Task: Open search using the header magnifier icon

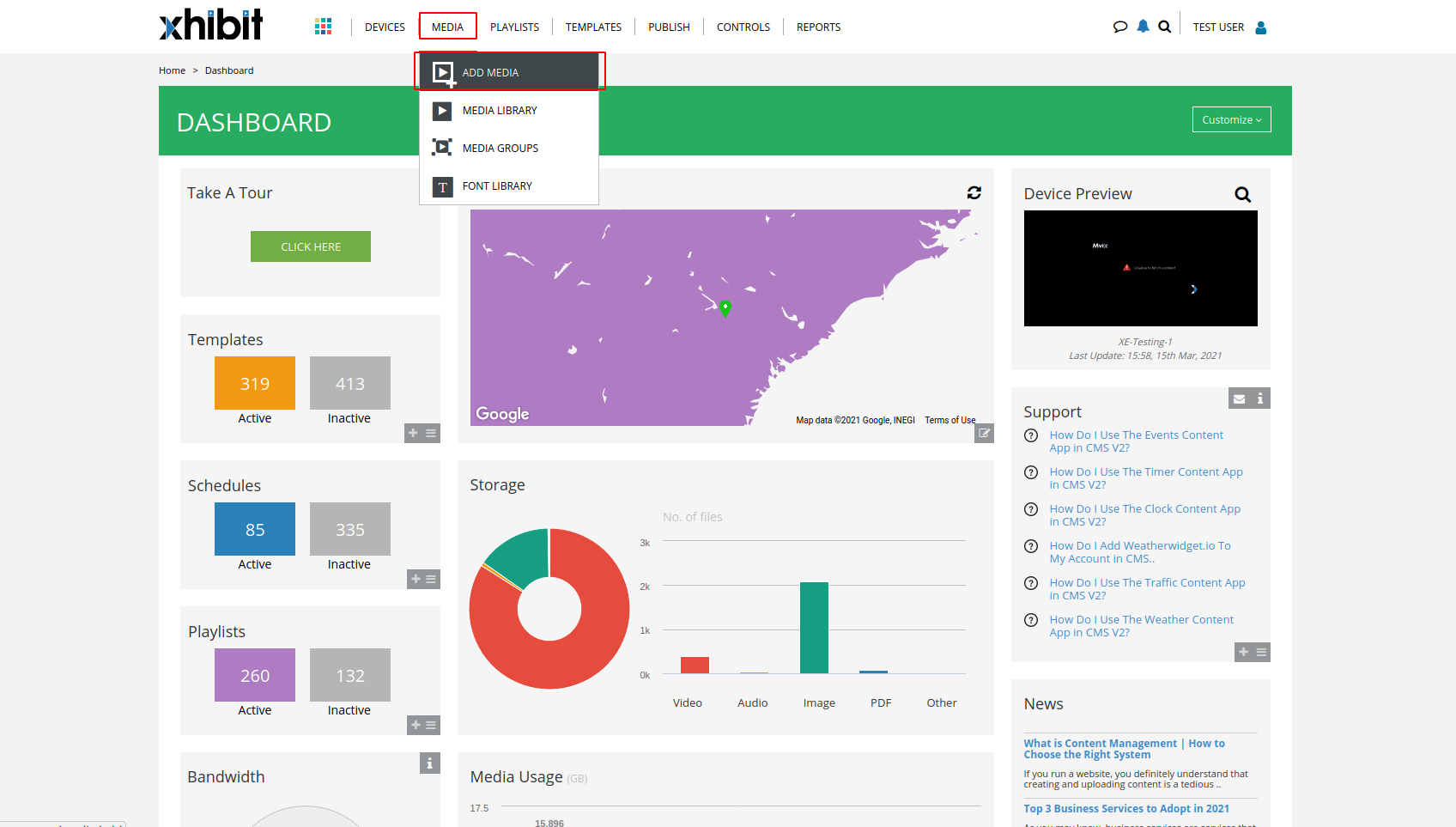Action: pyautogui.click(x=1164, y=27)
